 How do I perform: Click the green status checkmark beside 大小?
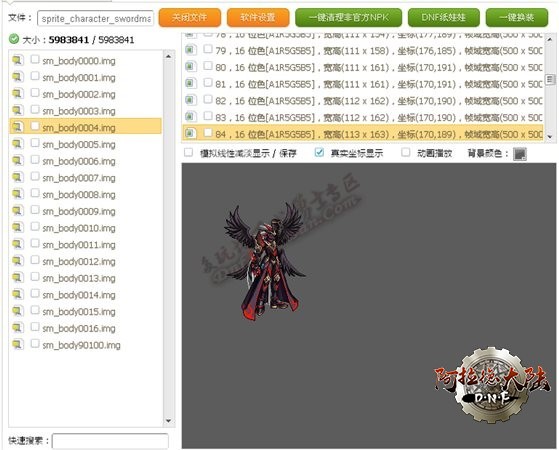pyautogui.click(x=14, y=39)
